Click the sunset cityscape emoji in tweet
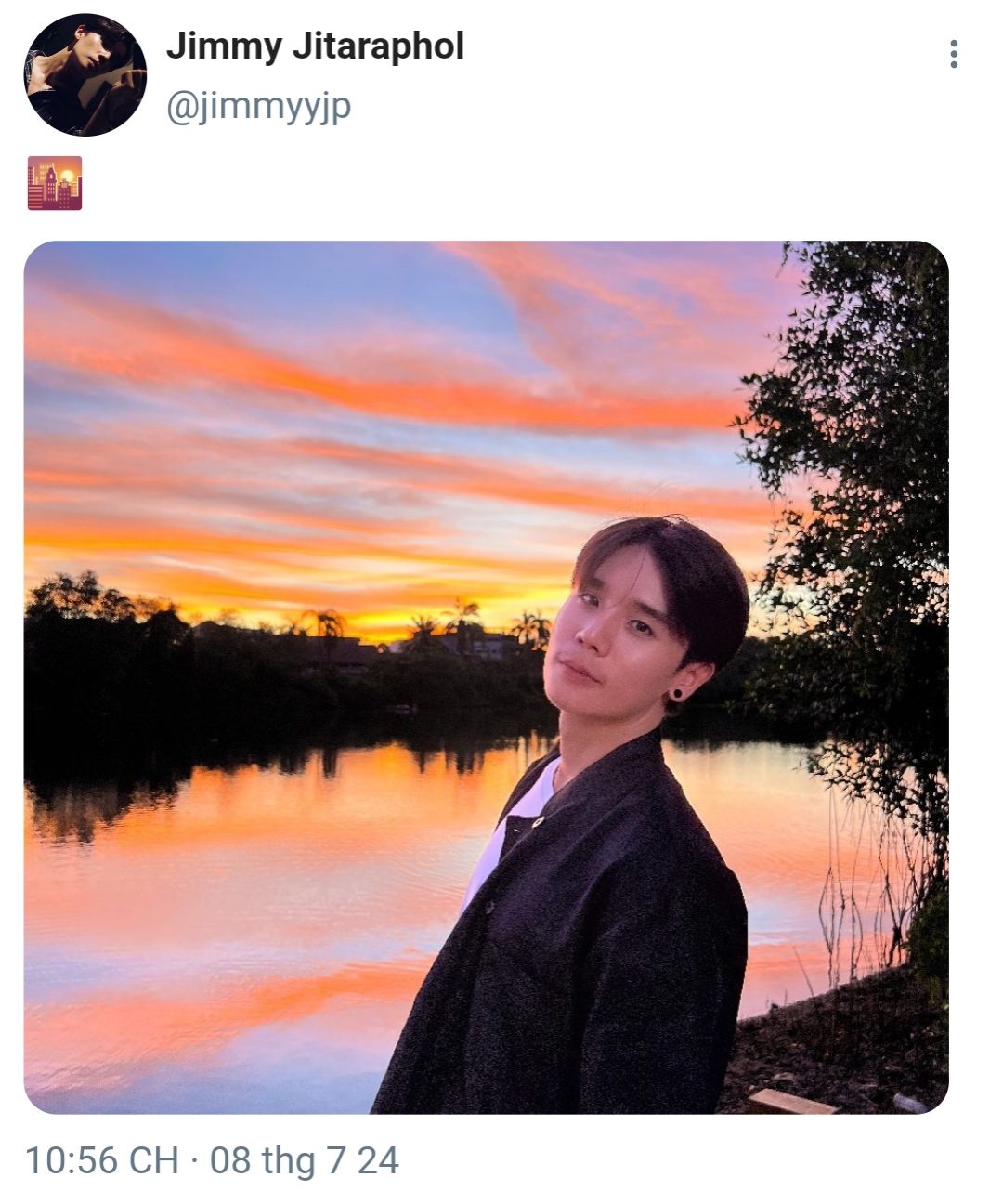The width and height of the screenshot is (1003, 1204). (x=55, y=183)
